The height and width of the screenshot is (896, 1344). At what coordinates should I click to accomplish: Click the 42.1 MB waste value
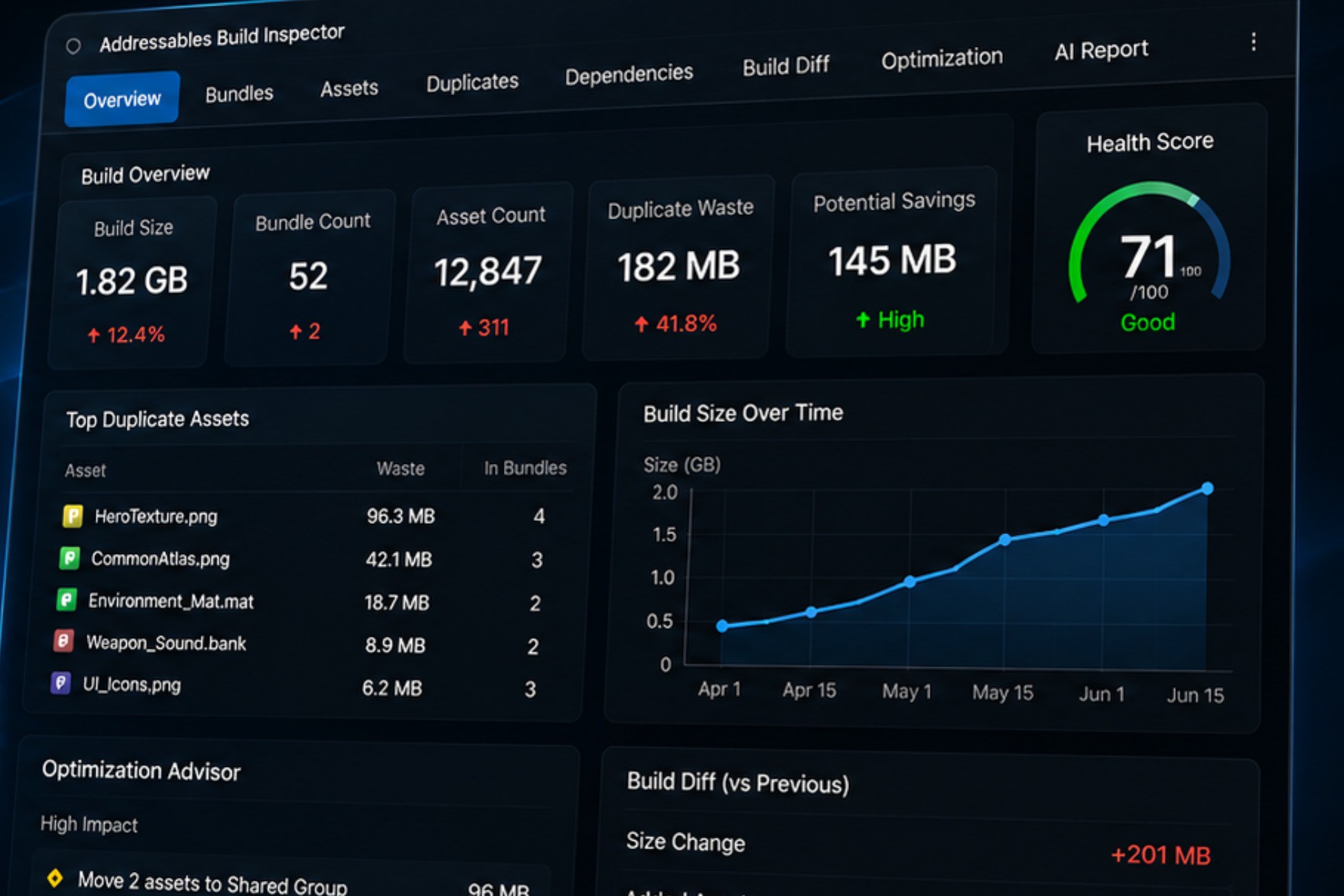coord(398,559)
